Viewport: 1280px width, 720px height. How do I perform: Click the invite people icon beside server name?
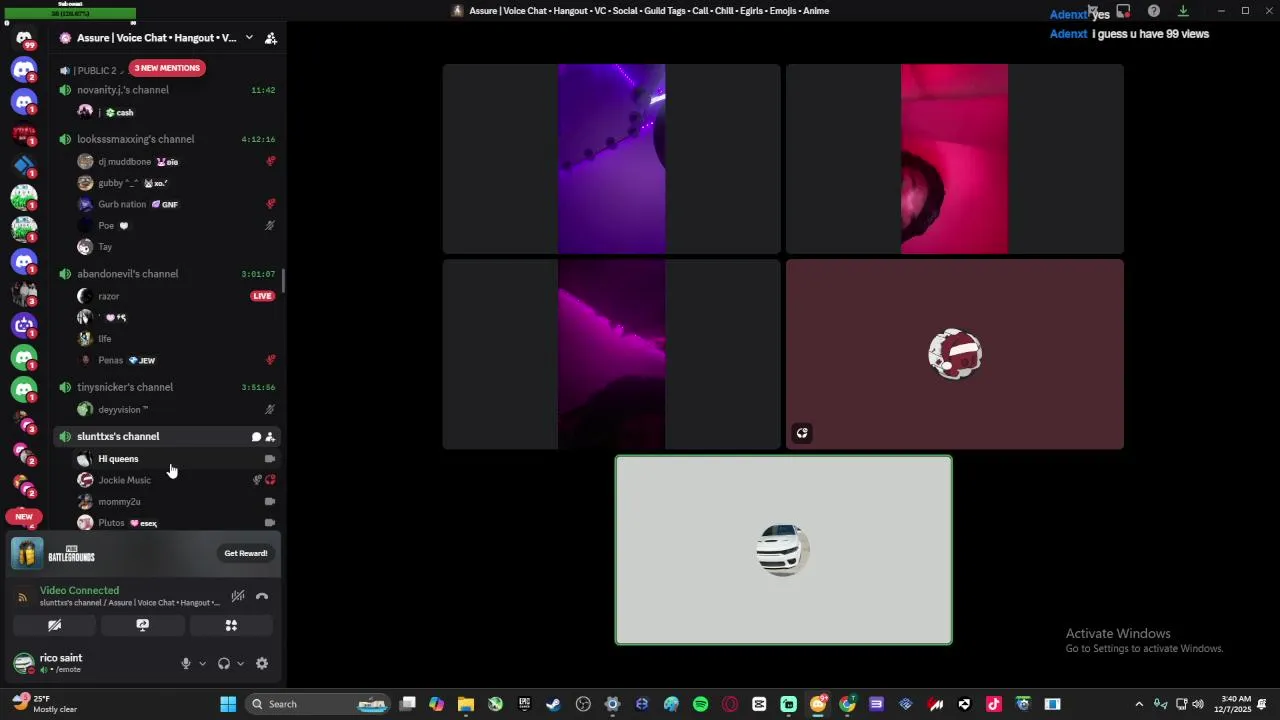point(270,38)
